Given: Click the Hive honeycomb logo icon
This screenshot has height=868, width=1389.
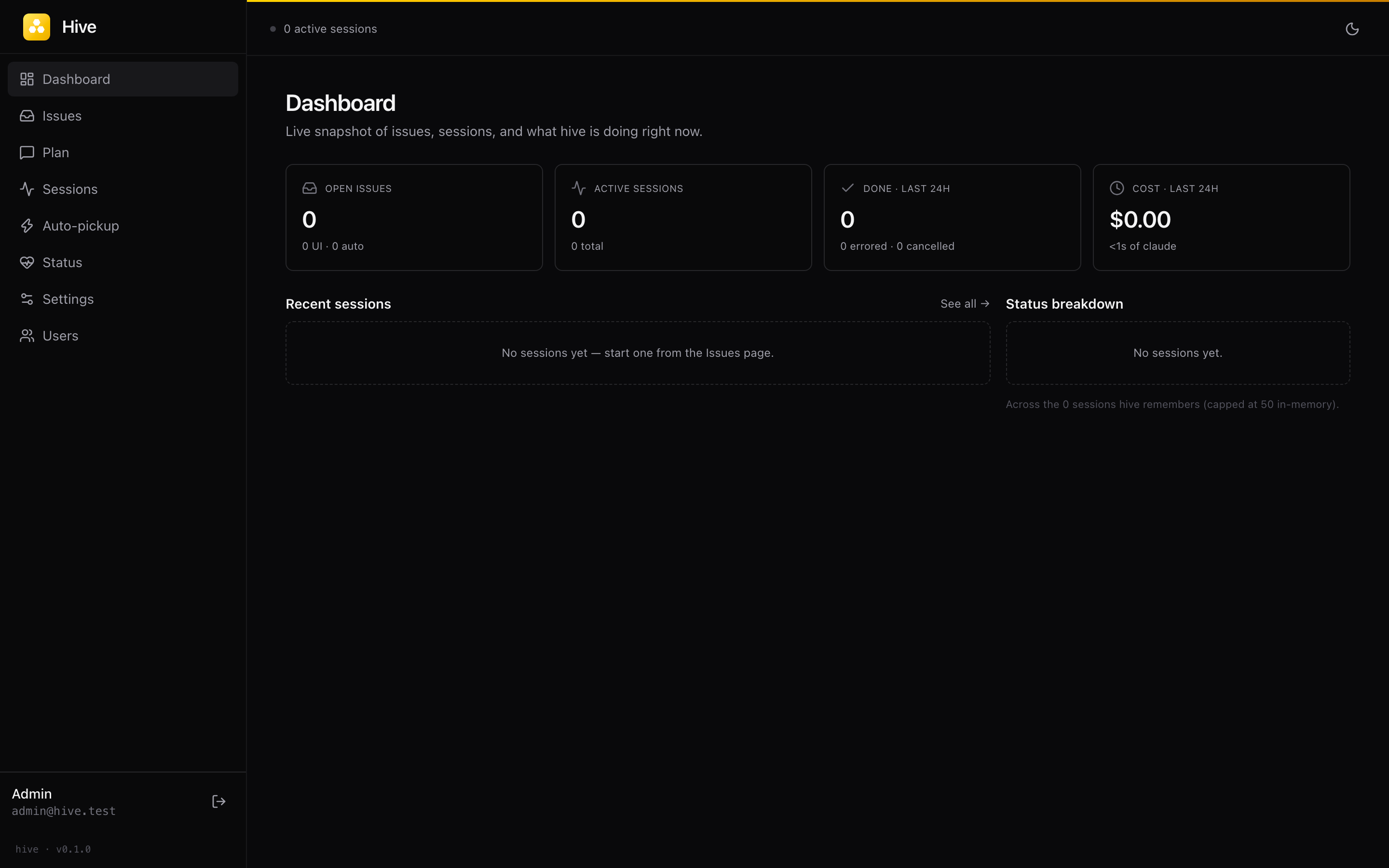Looking at the screenshot, I should (x=36, y=27).
